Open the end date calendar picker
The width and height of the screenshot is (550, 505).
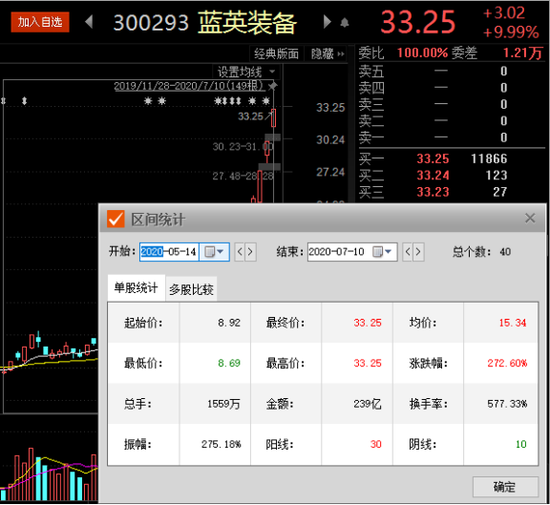(x=382, y=252)
